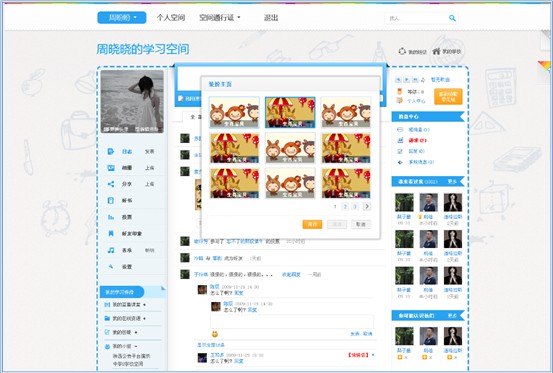Click the profile photo of girl at beach
This screenshot has height=373, width=553.
click(x=132, y=101)
